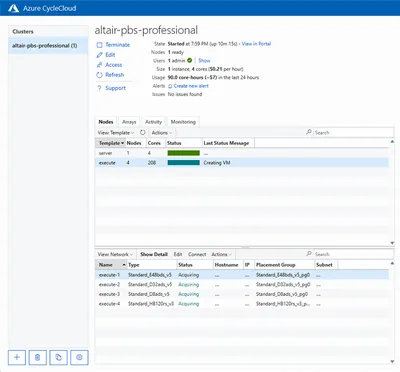Click the copy cluster icon
Image resolution: width=400 pixels, height=372 pixels.
(x=58, y=358)
